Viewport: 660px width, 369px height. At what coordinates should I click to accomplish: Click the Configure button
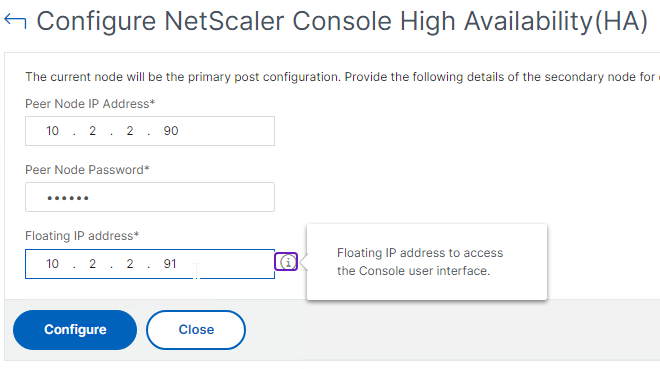pyautogui.click(x=75, y=330)
